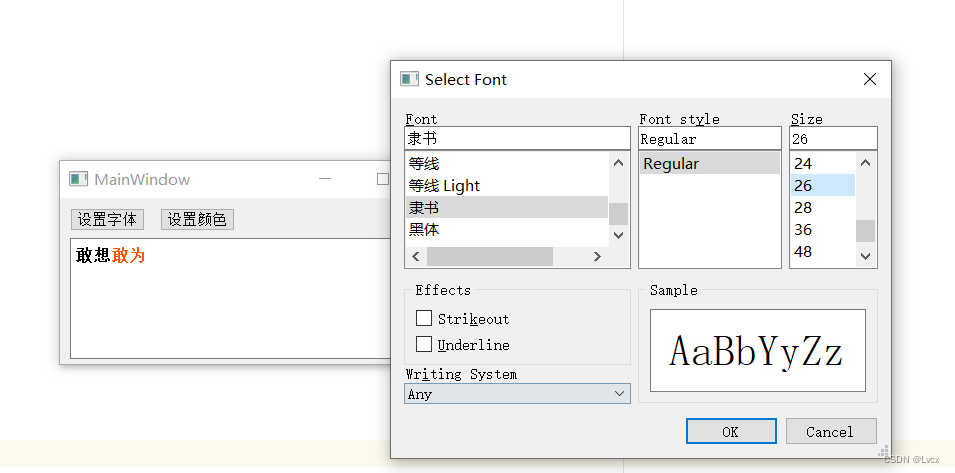Viewport: 955px width, 473px height.
Task: Click the font list horizontal scrollbar thumb
Action: tap(490, 257)
